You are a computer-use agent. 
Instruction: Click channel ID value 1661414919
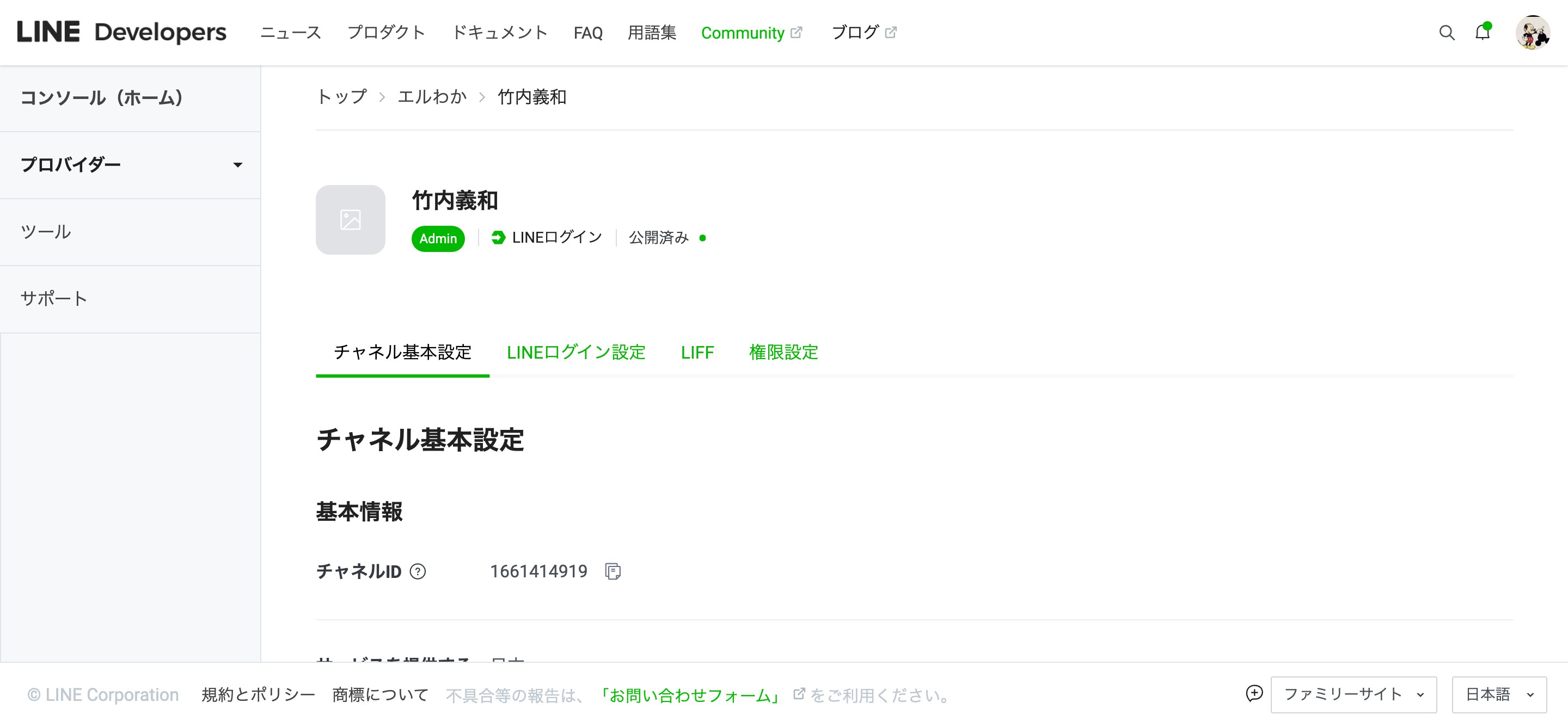pos(538,571)
